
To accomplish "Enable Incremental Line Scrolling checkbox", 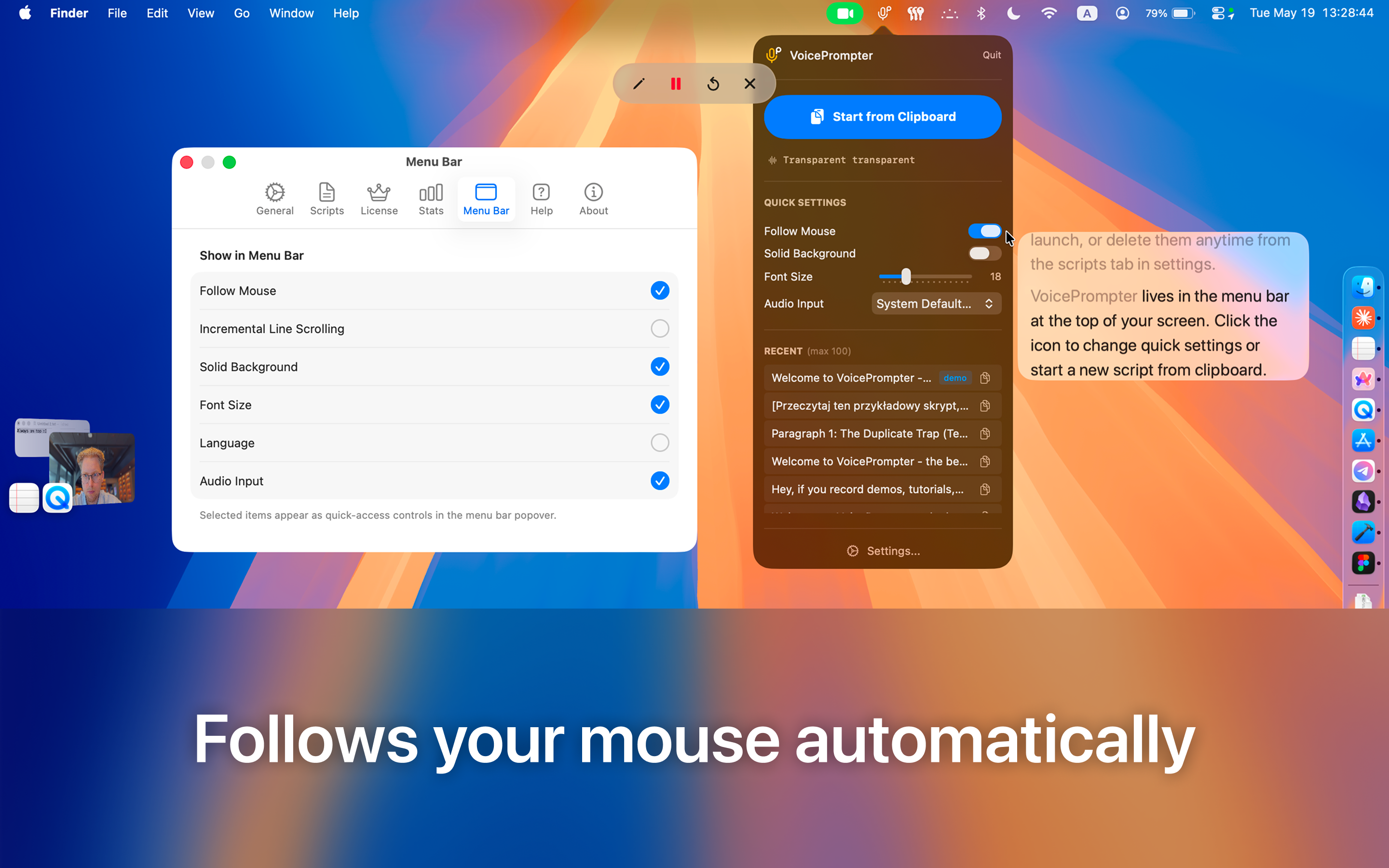I will tap(659, 328).
